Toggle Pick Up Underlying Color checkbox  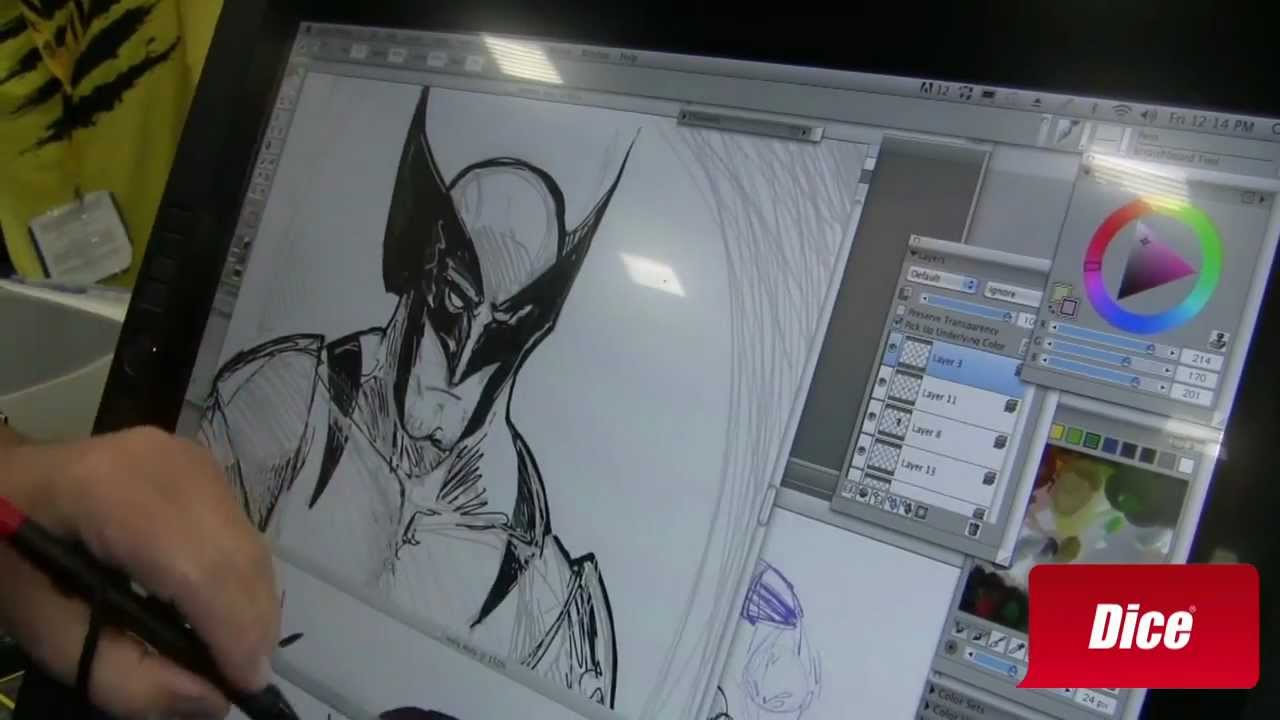click(x=898, y=322)
